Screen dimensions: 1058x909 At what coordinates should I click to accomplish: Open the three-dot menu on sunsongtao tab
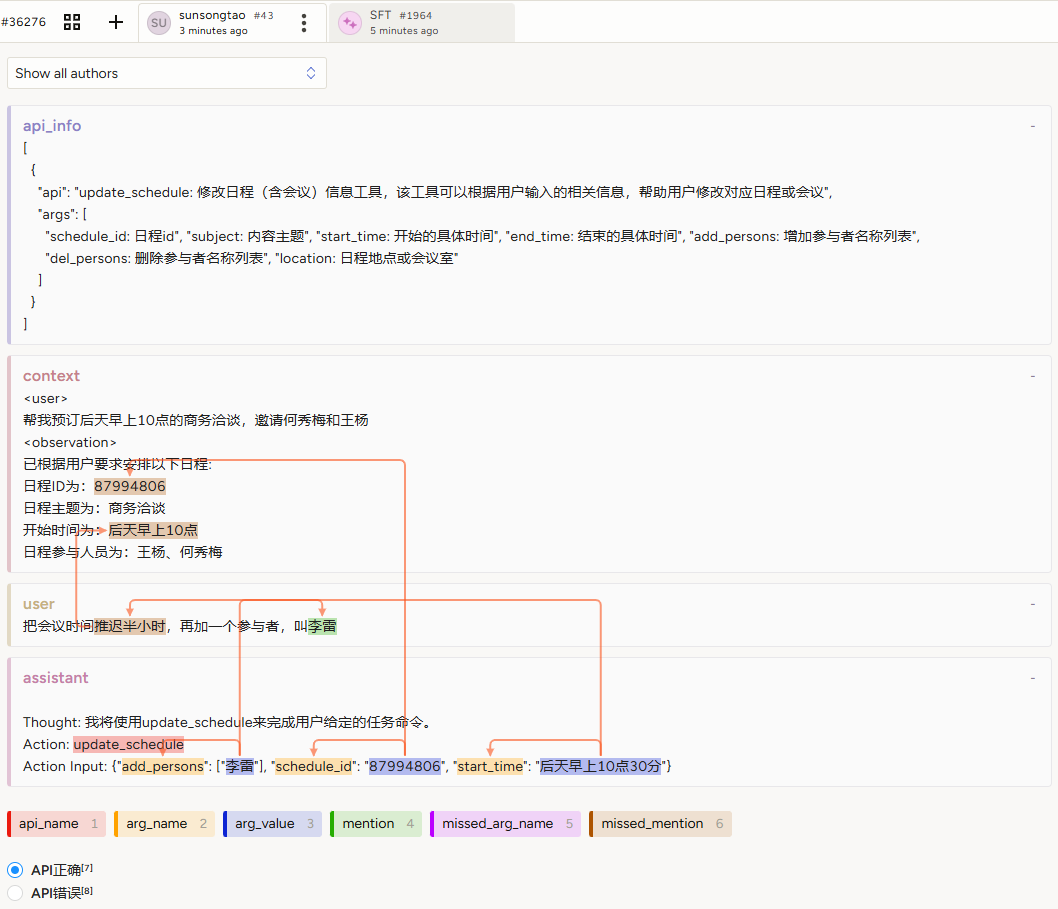[x=304, y=23]
